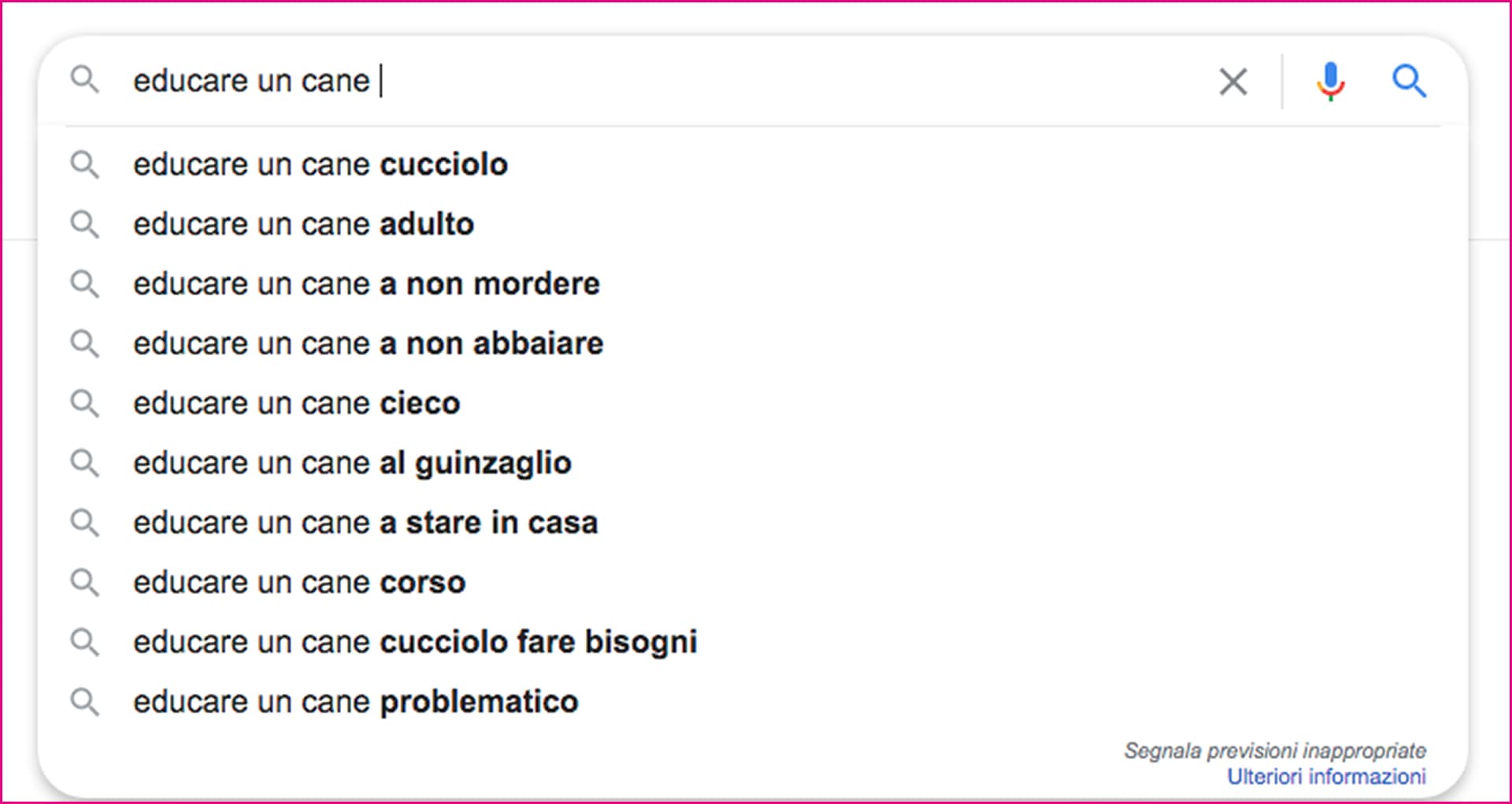
Task: Click the magnifier icon beside 'educare un cane cieco'
Action: (x=86, y=403)
